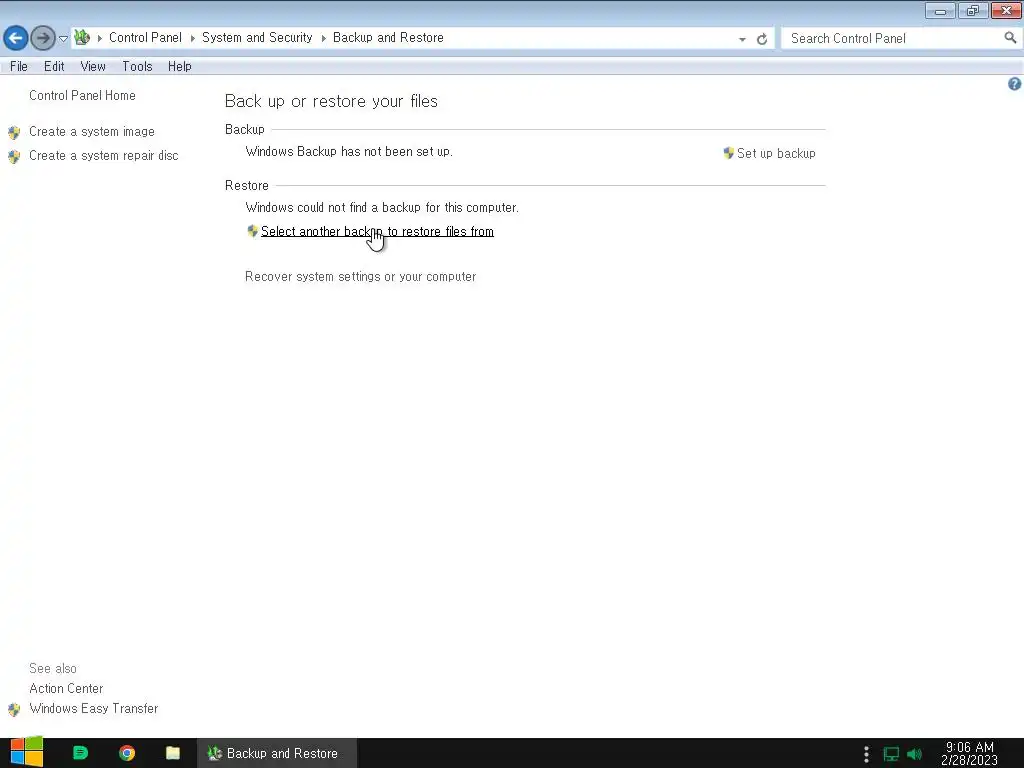Click the Backup and Restore address bar icon

tap(82, 37)
